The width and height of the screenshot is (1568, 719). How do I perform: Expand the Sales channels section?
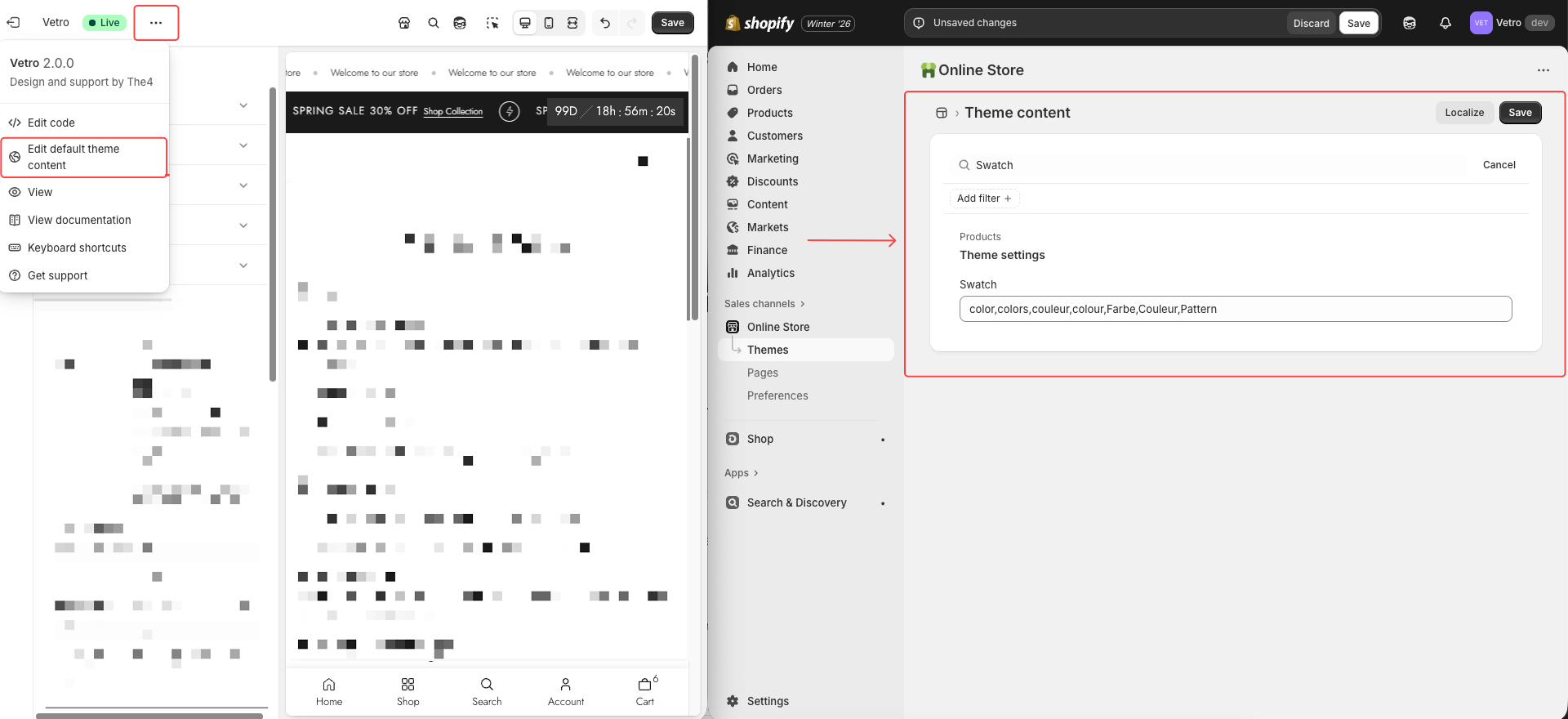coord(764,304)
